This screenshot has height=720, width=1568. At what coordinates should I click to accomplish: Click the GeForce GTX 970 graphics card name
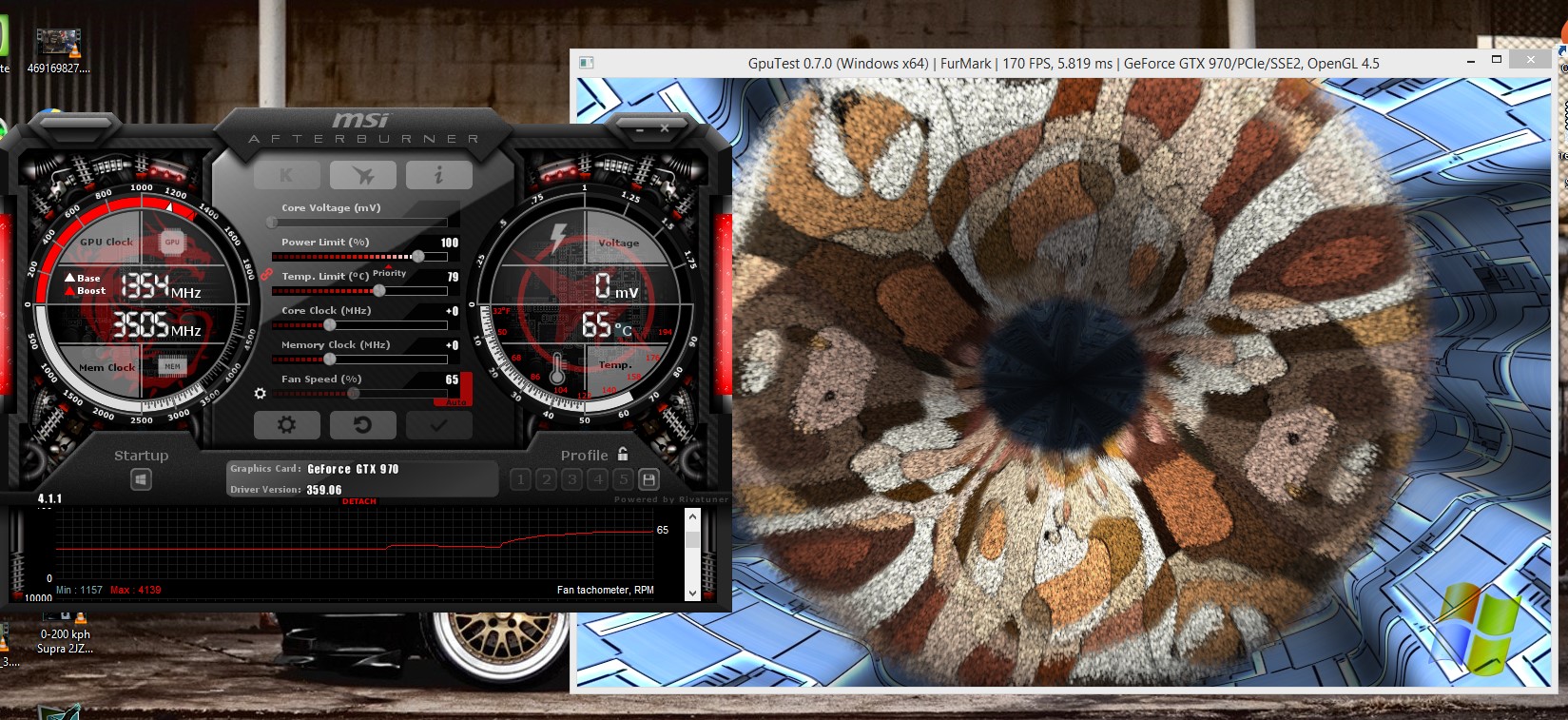tap(353, 469)
